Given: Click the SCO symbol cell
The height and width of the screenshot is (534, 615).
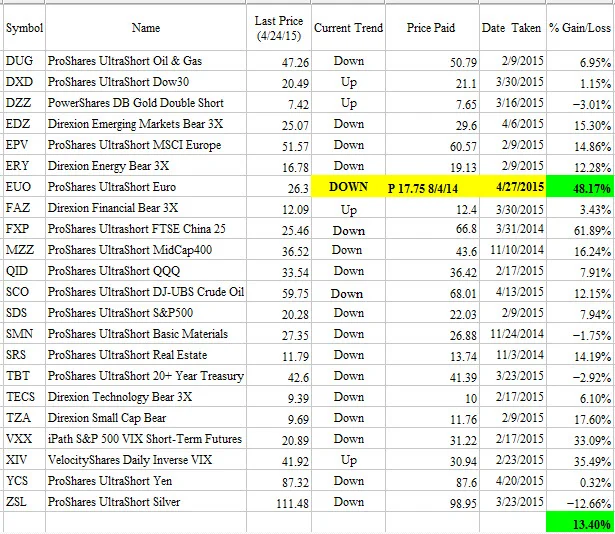Looking at the screenshot, I should tap(24, 292).
